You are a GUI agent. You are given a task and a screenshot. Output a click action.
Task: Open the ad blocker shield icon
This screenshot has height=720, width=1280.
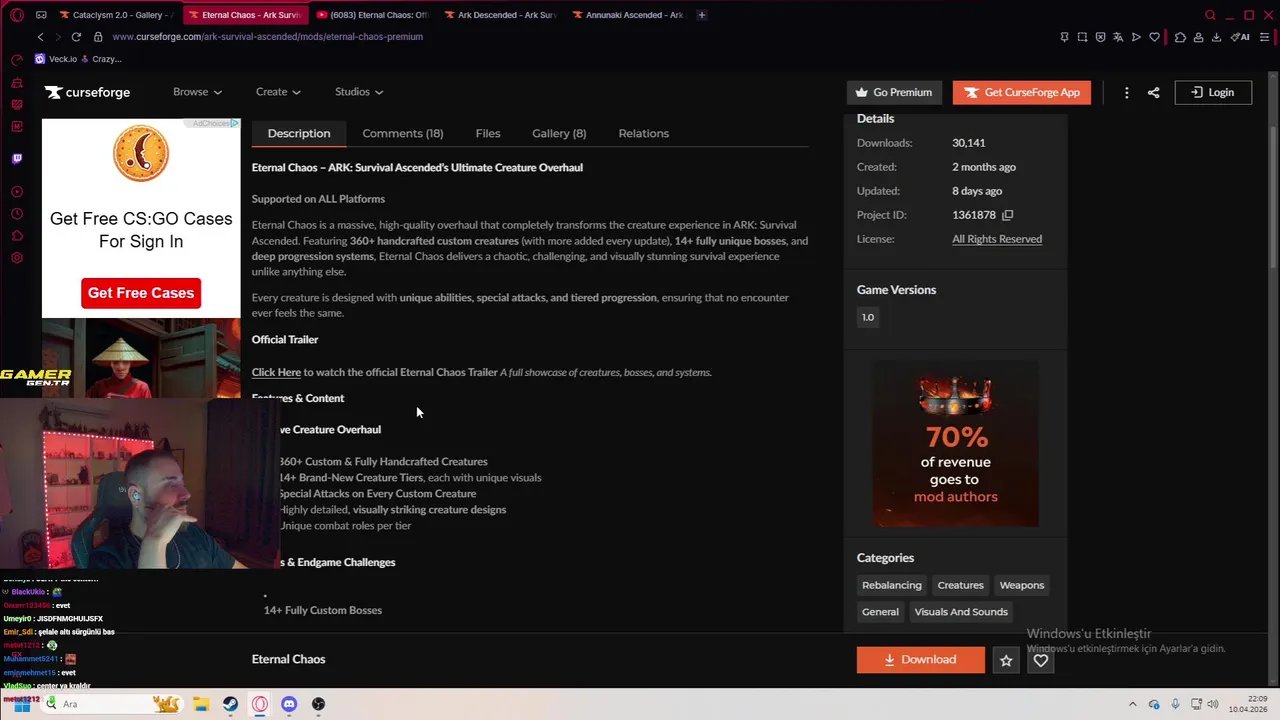[1100, 37]
